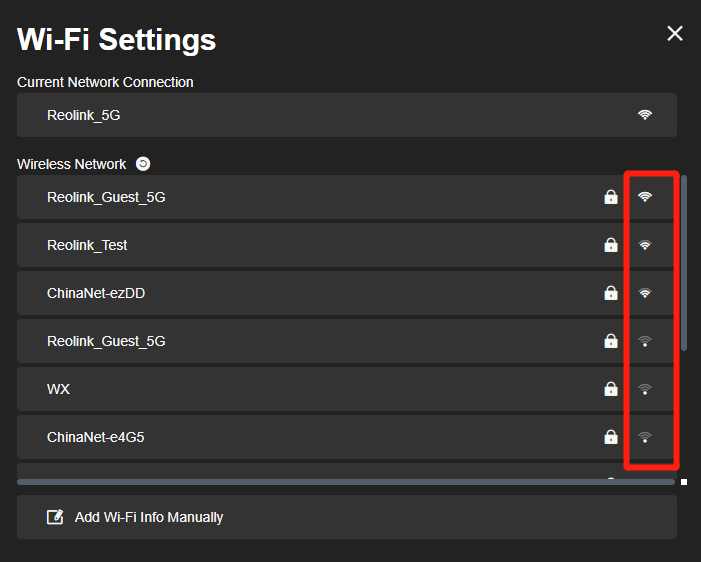Close the Wi-Fi Settings dialog
The width and height of the screenshot is (701, 562).
tap(675, 33)
